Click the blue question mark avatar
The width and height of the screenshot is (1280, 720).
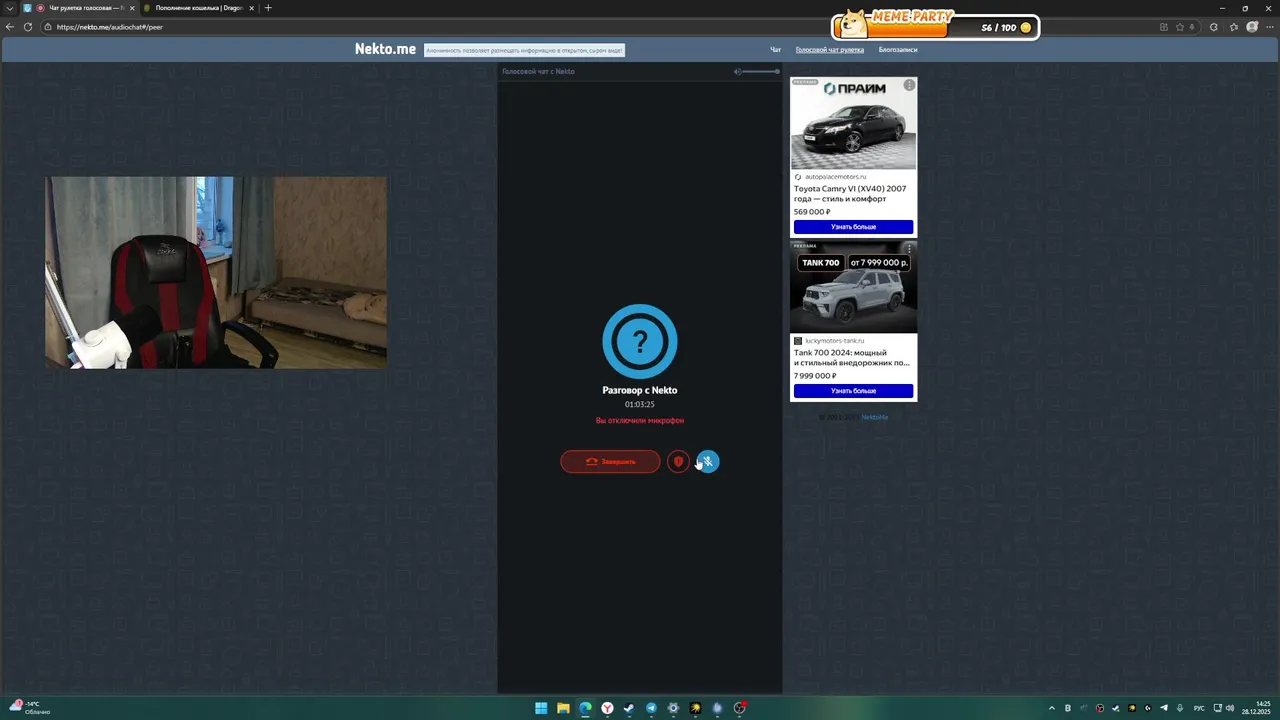pyautogui.click(x=640, y=341)
